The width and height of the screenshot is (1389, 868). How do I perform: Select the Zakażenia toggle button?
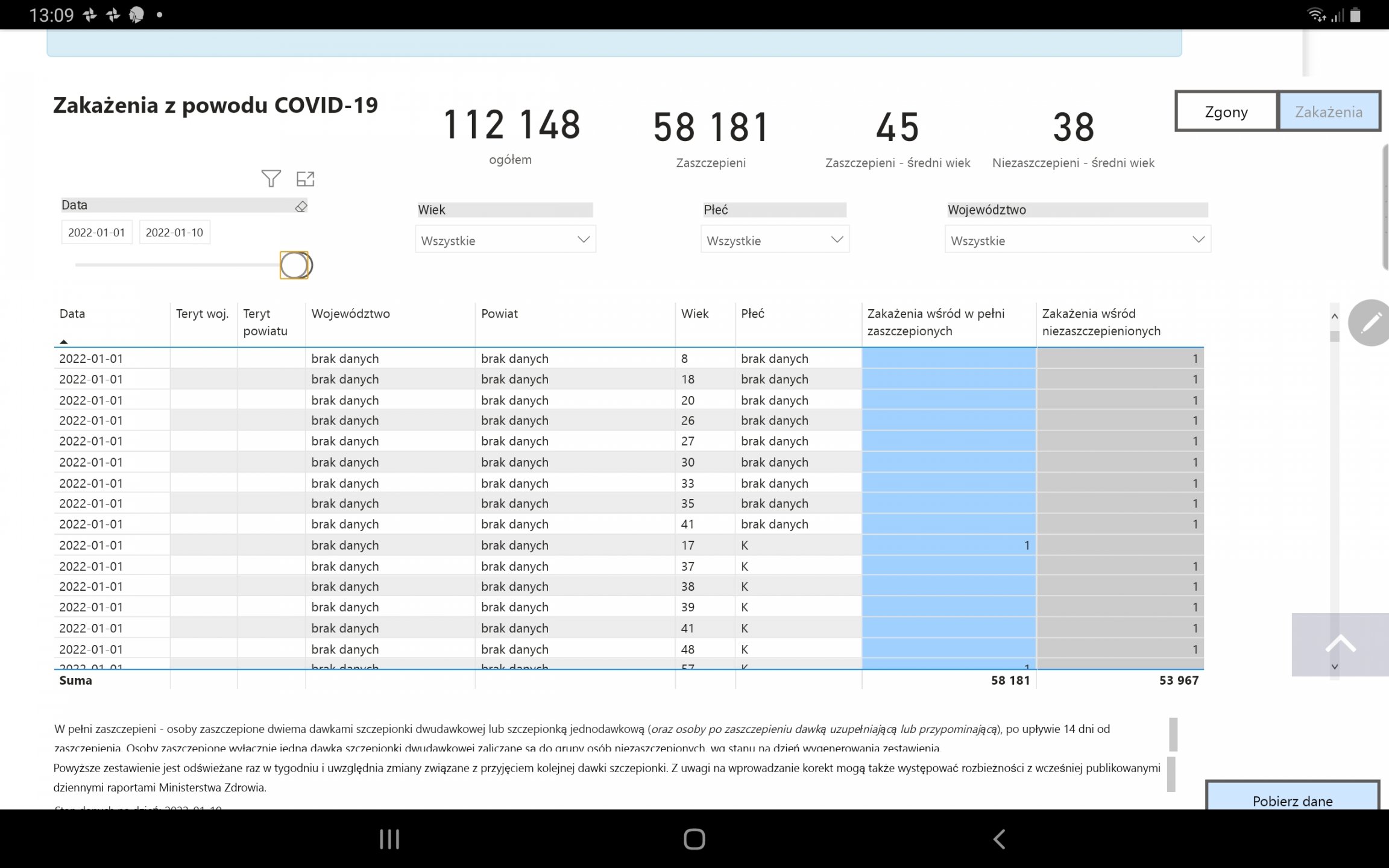[x=1329, y=112]
